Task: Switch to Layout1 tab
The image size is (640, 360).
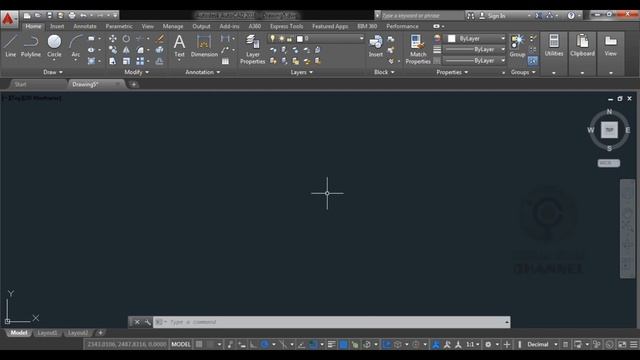Action: pos(47,333)
